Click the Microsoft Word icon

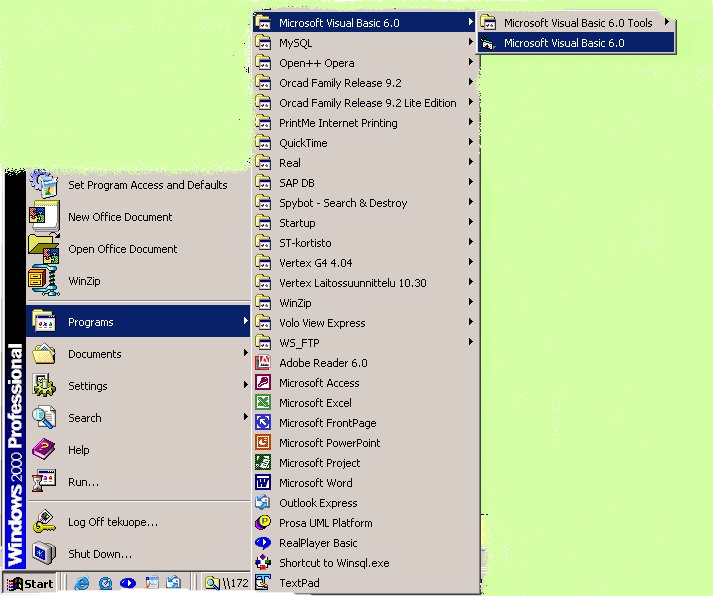point(263,483)
